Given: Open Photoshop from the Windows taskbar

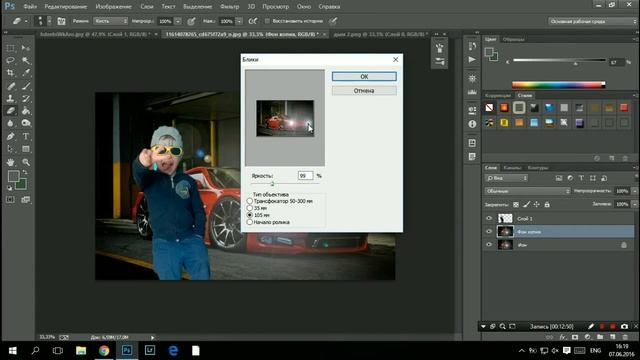Looking at the screenshot, I should click(x=127, y=351).
